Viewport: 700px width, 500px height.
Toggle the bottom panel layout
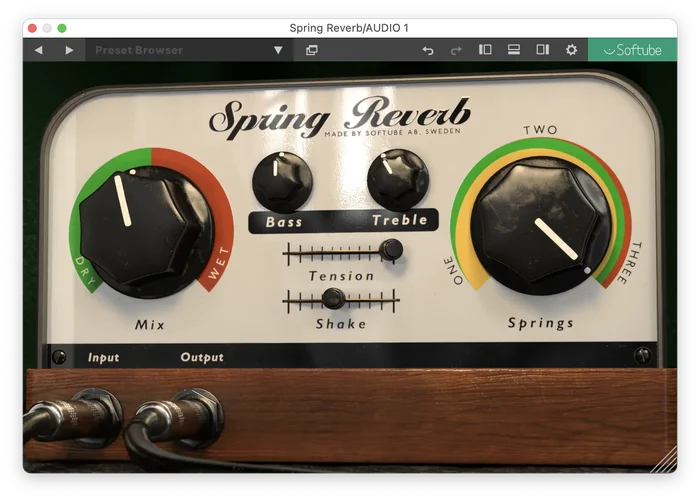(514, 50)
